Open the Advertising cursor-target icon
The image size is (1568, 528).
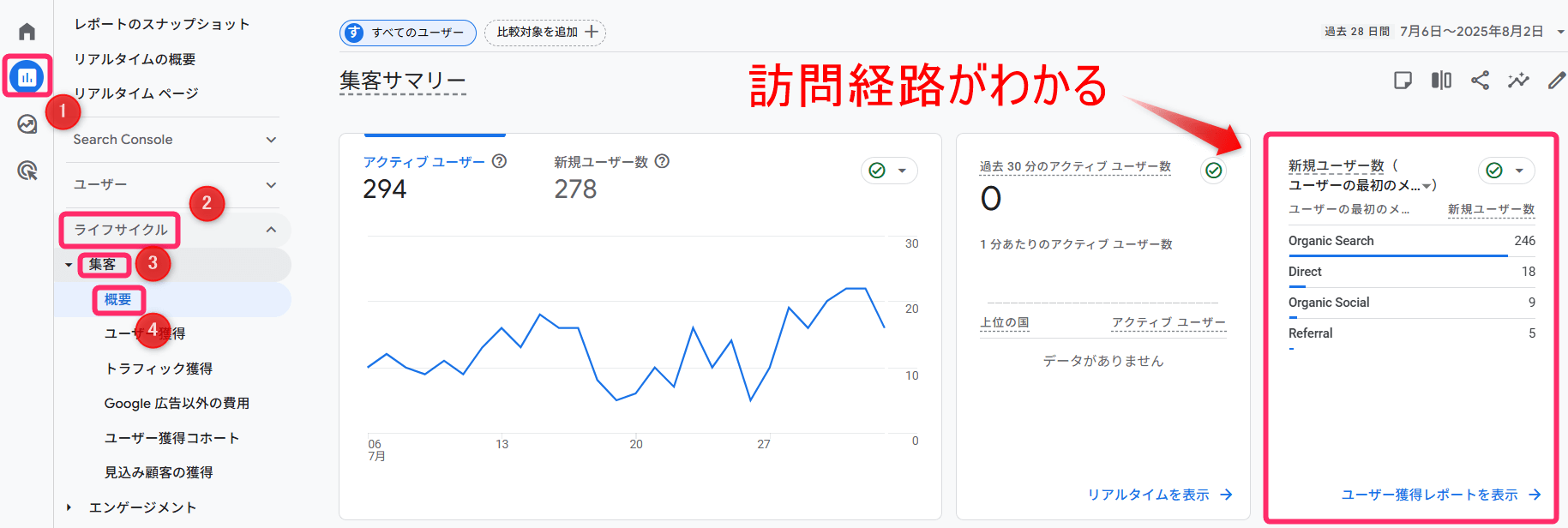[27, 171]
